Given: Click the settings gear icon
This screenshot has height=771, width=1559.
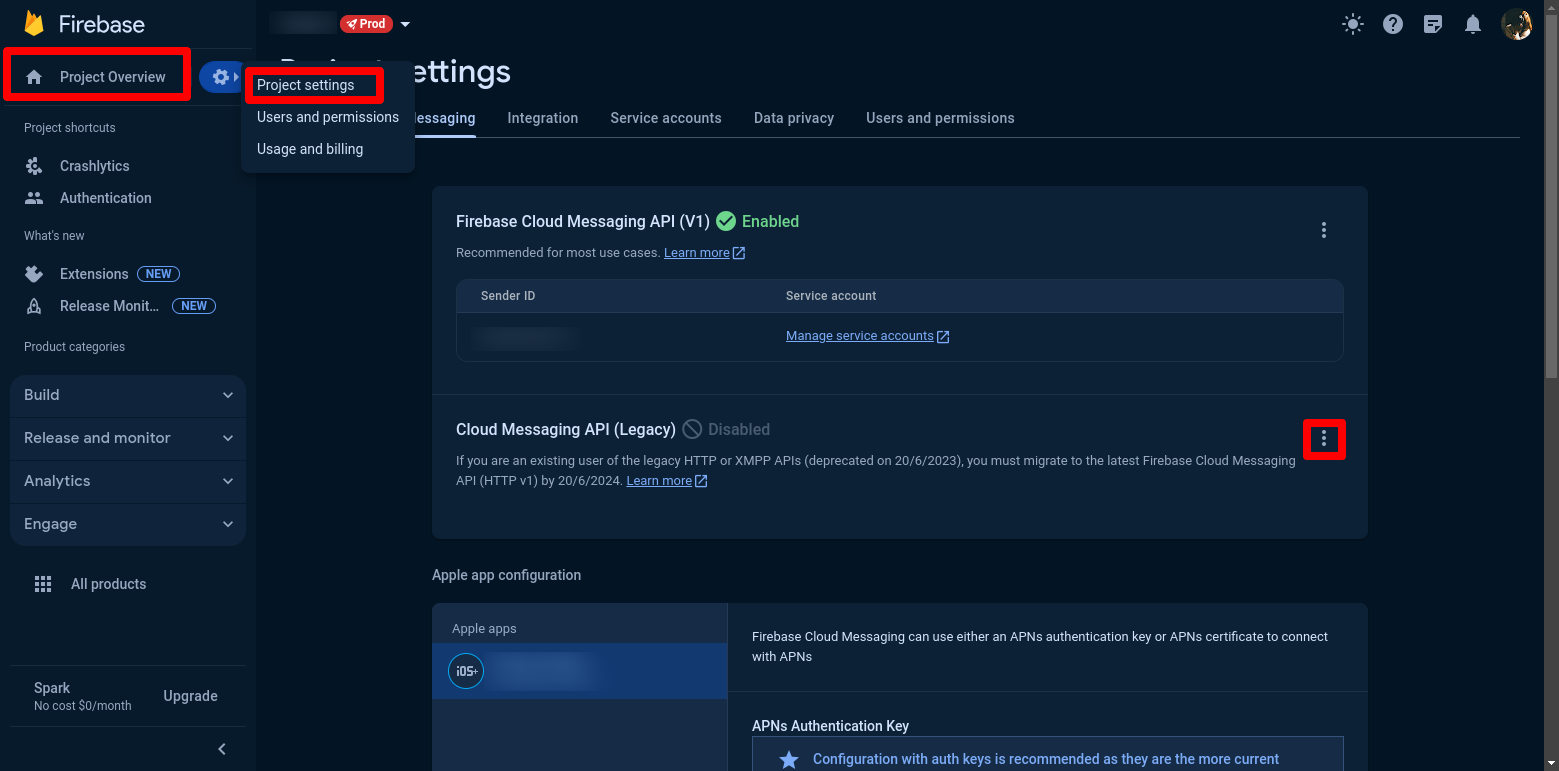Looking at the screenshot, I should pos(221,77).
